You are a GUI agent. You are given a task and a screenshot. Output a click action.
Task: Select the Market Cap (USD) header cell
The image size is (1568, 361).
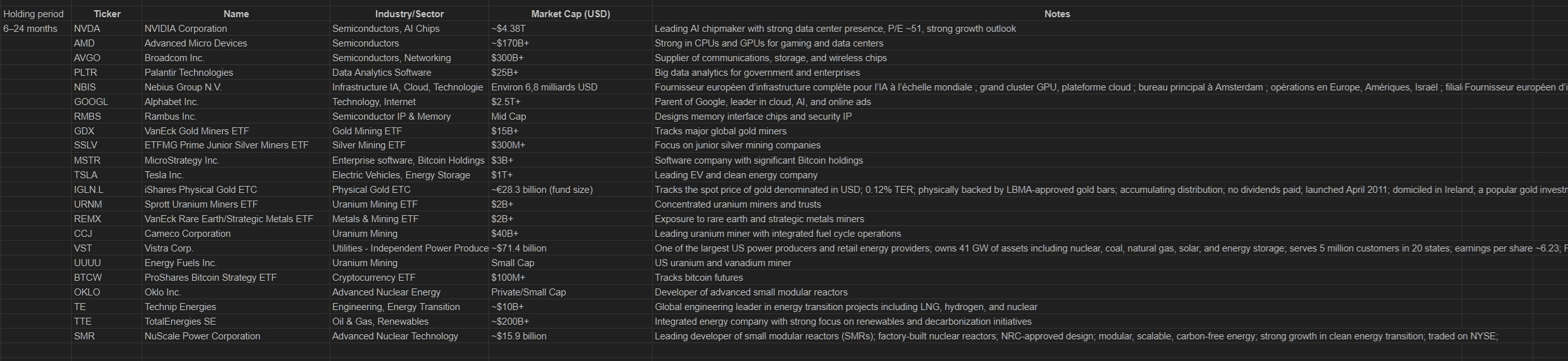(x=570, y=14)
